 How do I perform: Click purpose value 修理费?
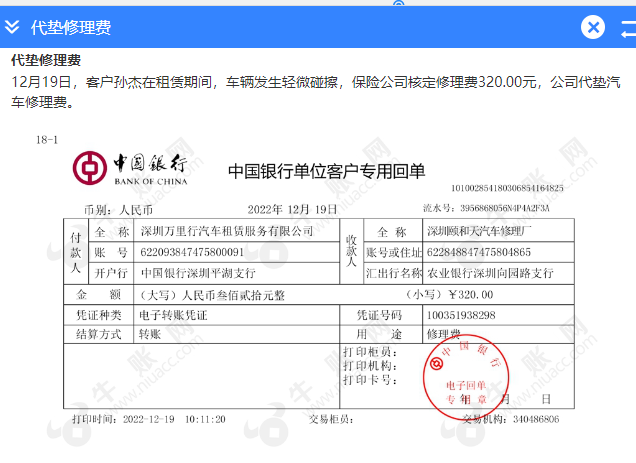(x=443, y=334)
